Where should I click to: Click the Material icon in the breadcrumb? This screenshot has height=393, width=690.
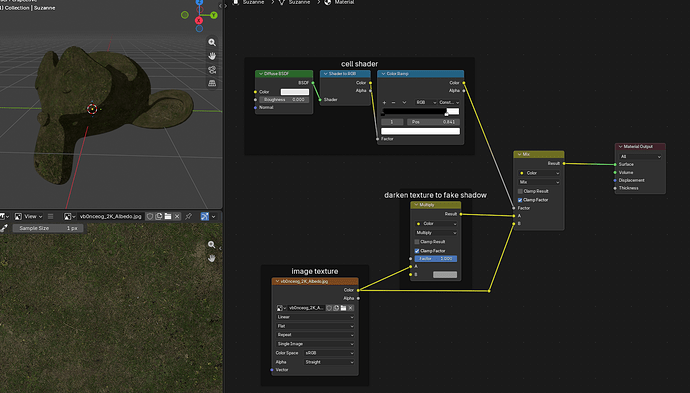point(327,2)
